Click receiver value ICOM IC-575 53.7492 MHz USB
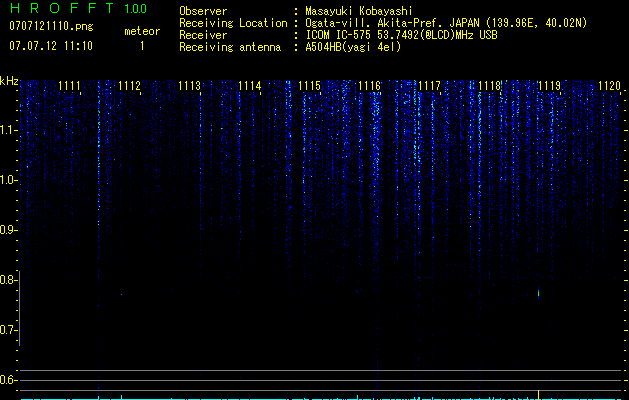 (401, 35)
